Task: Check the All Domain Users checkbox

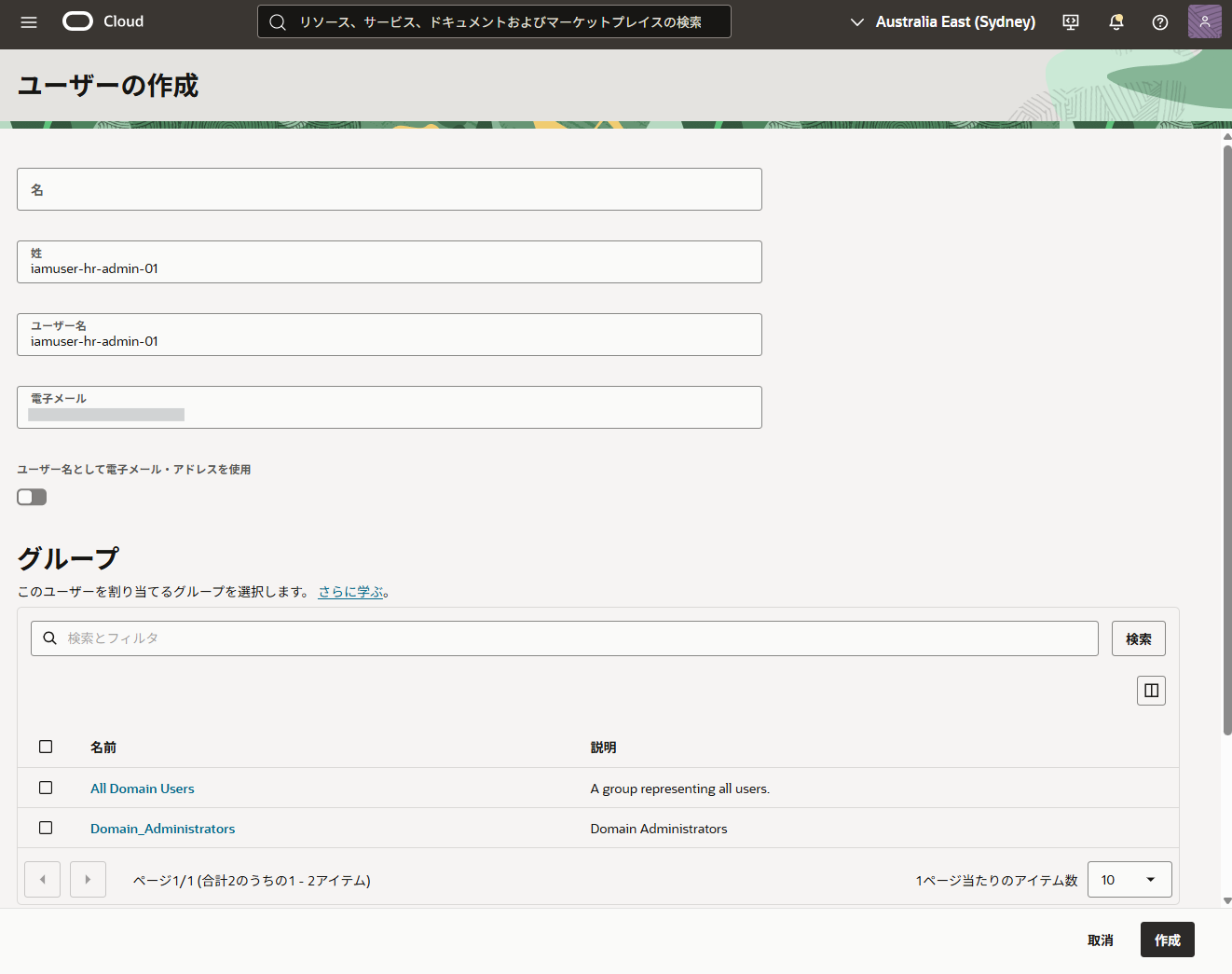Action: pyautogui.click(x=46, y=788)
